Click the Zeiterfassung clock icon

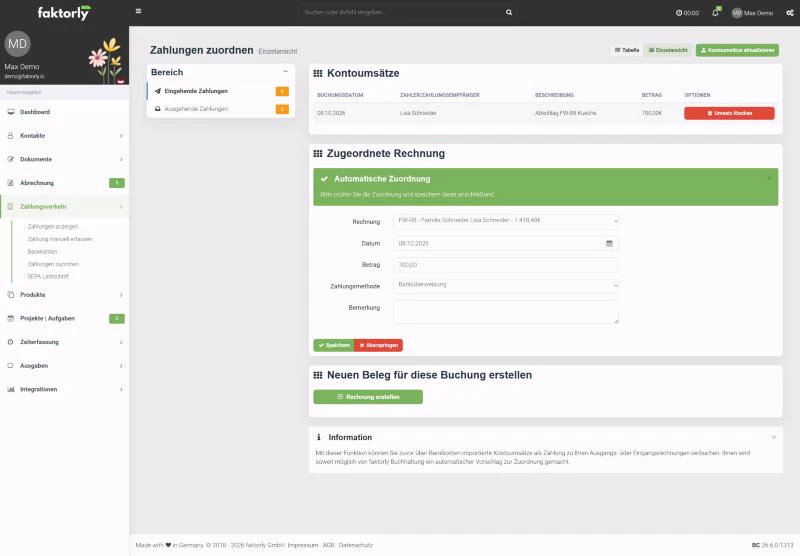pyautogui.click(x=11, y=342)
